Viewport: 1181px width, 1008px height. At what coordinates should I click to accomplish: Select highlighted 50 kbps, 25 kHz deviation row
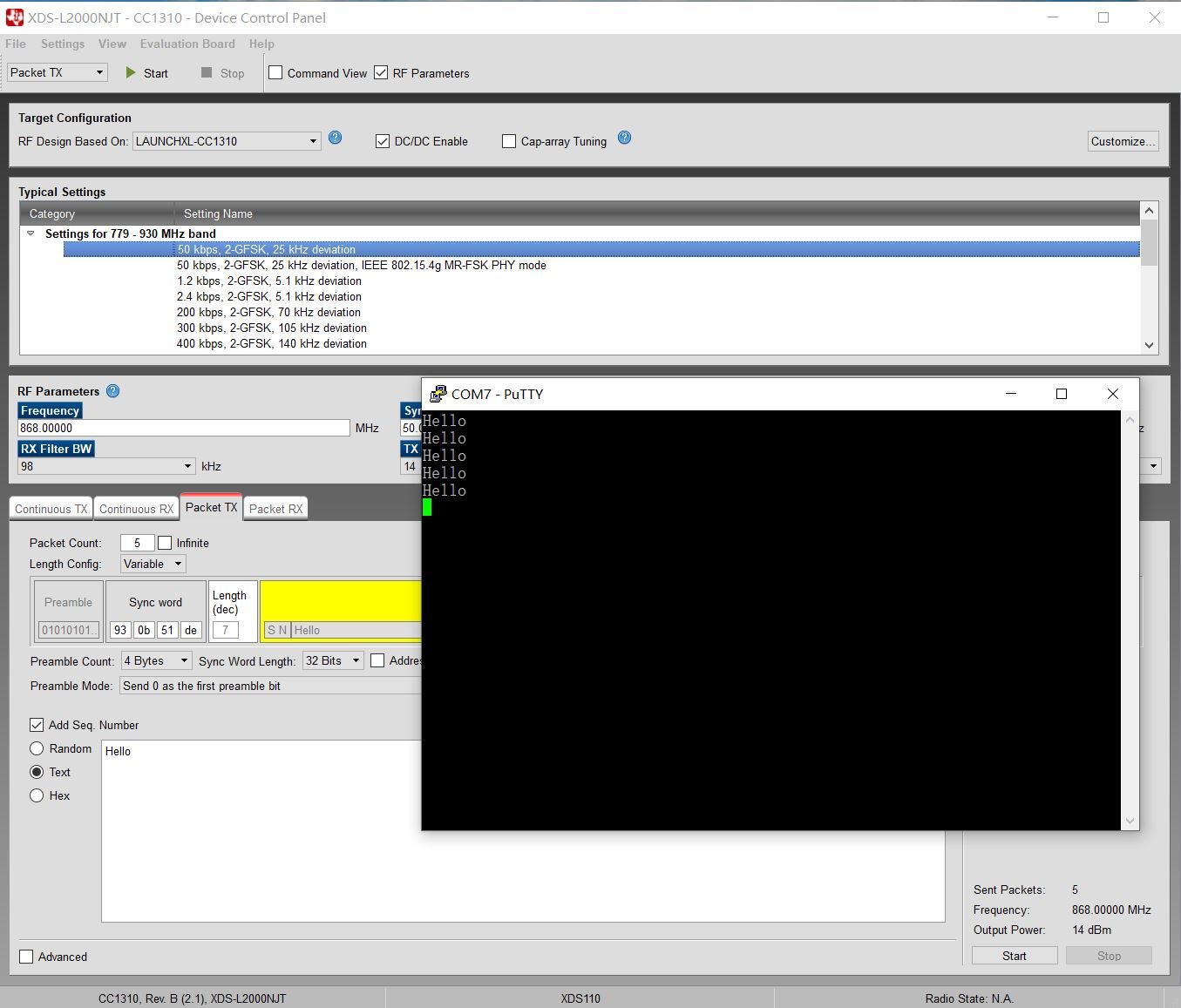click(x=601, y=249)
